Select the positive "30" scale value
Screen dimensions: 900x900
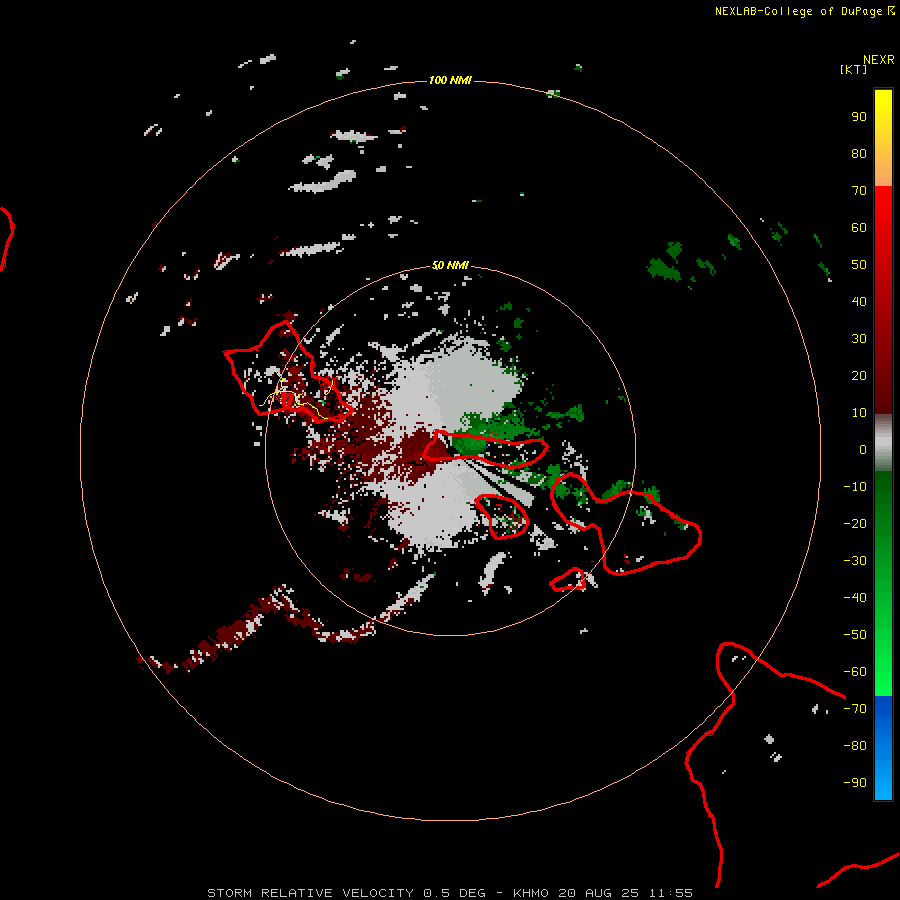click(859, 339)
